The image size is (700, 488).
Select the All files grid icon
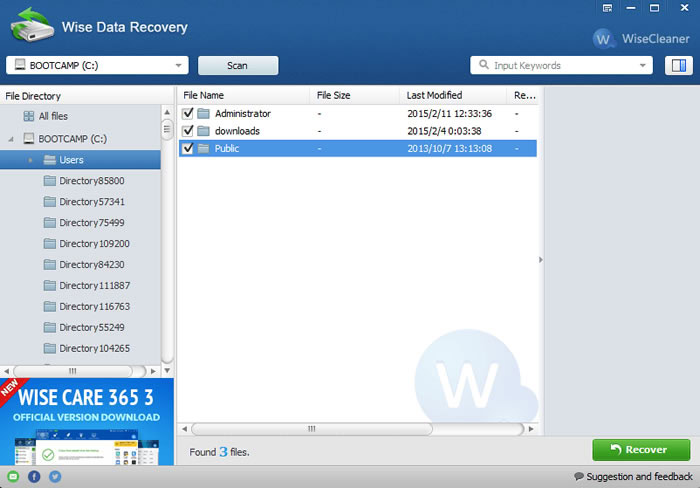click(x=29, y=116)
